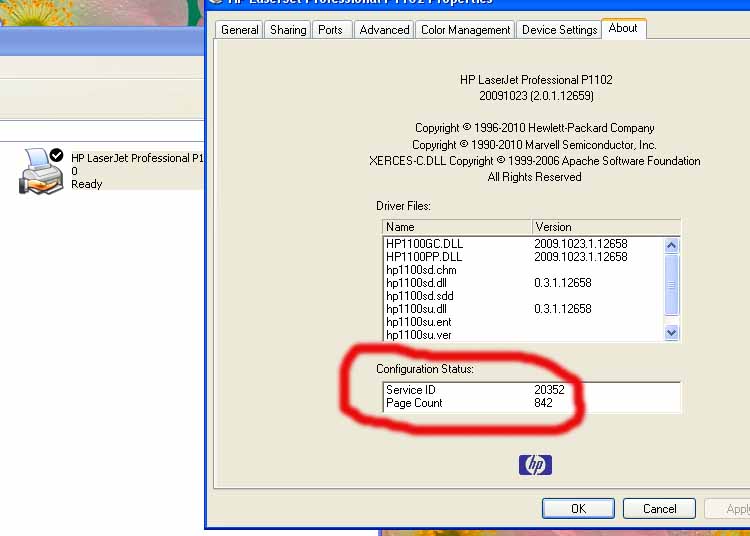Screen dimensions: 750x536
Task: Click the Version column header
Action: tap(606, 227)
